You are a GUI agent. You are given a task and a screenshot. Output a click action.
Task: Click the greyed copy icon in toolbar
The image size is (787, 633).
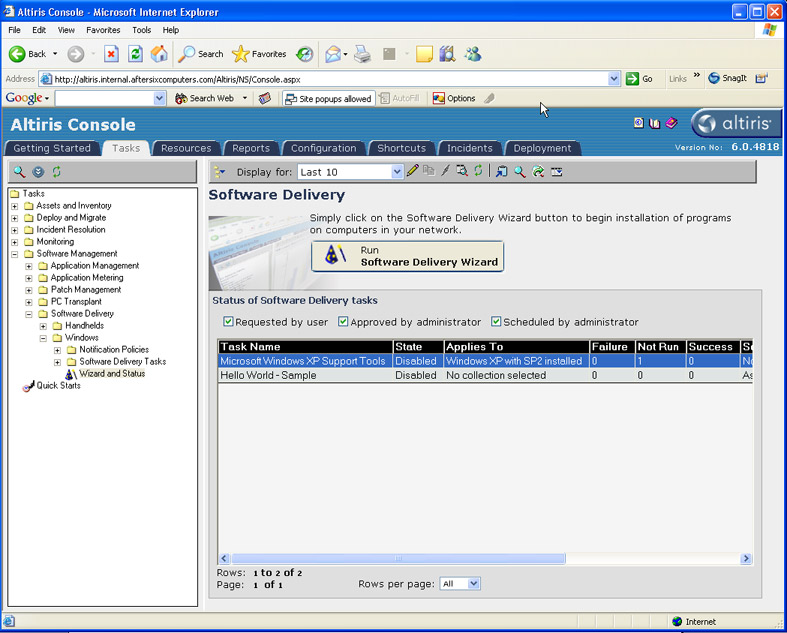click(x=429, y=171)
